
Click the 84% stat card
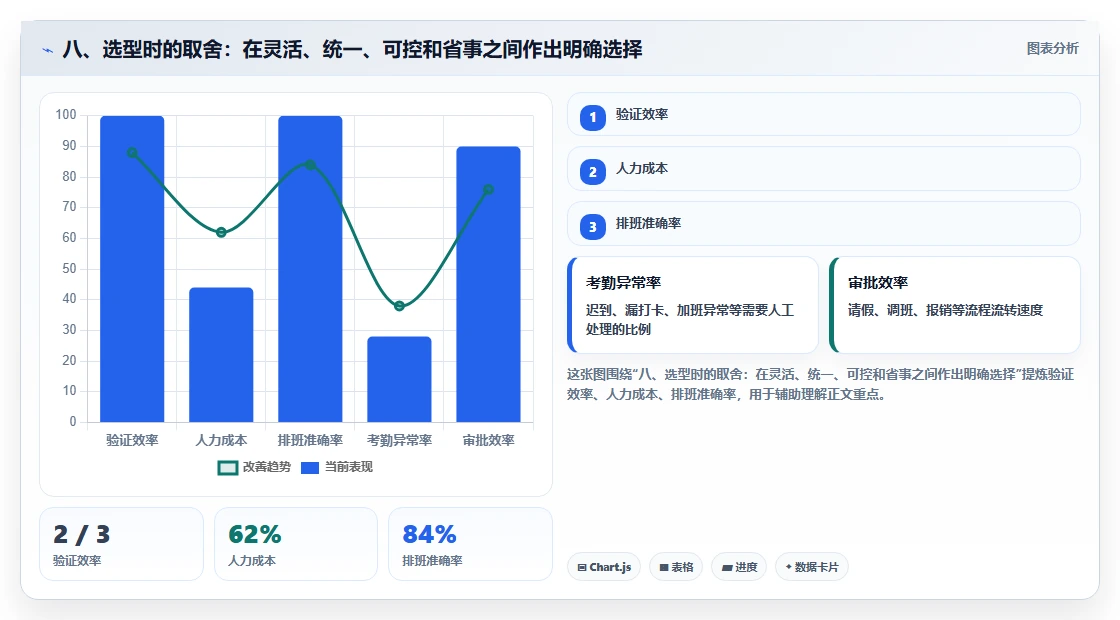(470, 544)
